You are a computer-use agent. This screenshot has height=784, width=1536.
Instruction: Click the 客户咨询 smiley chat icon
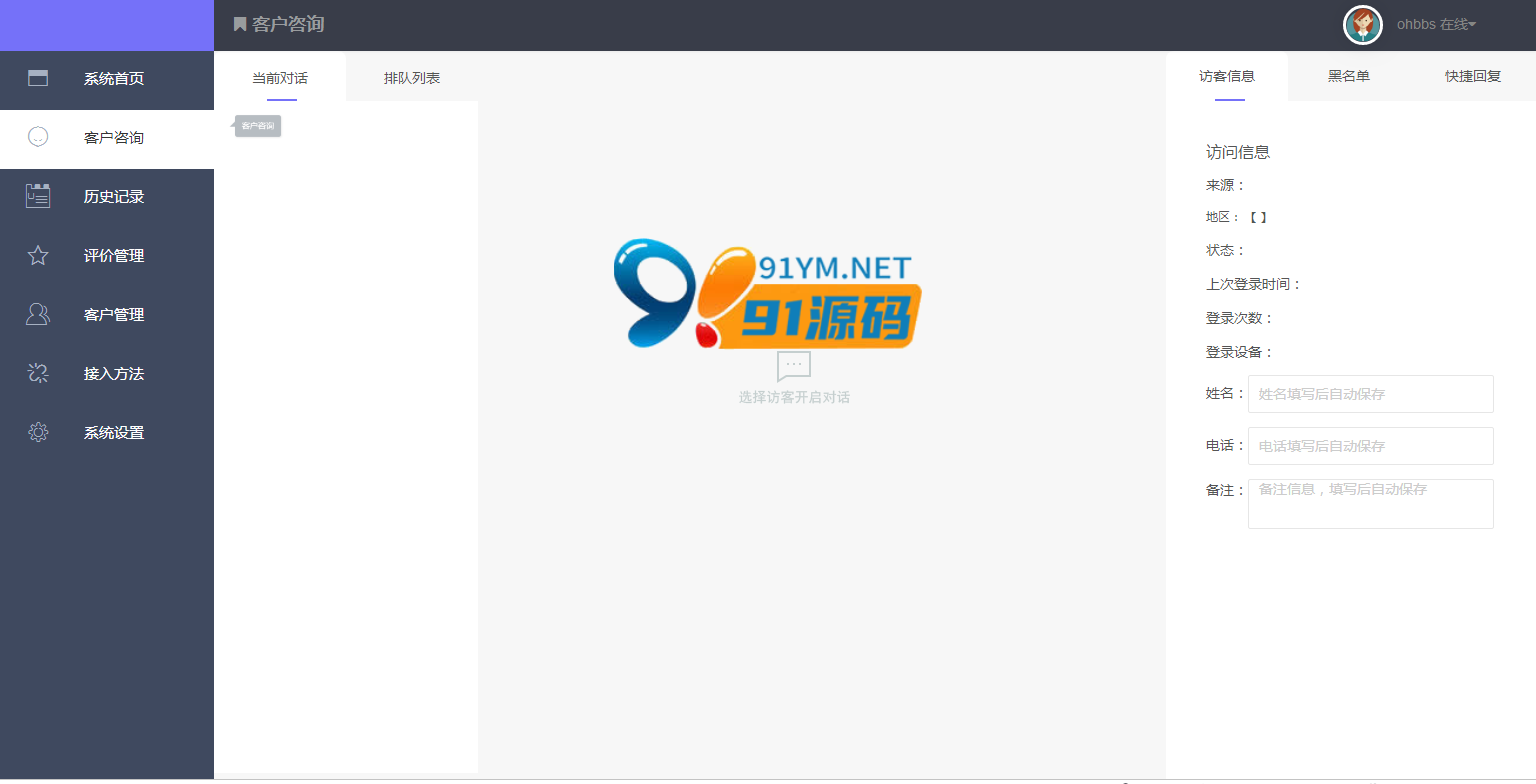point(38,137)
